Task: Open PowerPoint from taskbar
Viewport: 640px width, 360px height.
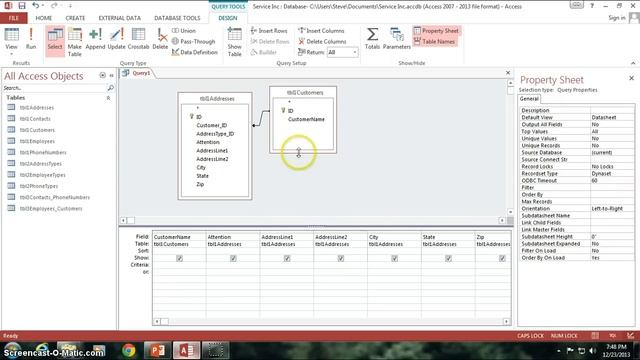Action: coord(157,351)
